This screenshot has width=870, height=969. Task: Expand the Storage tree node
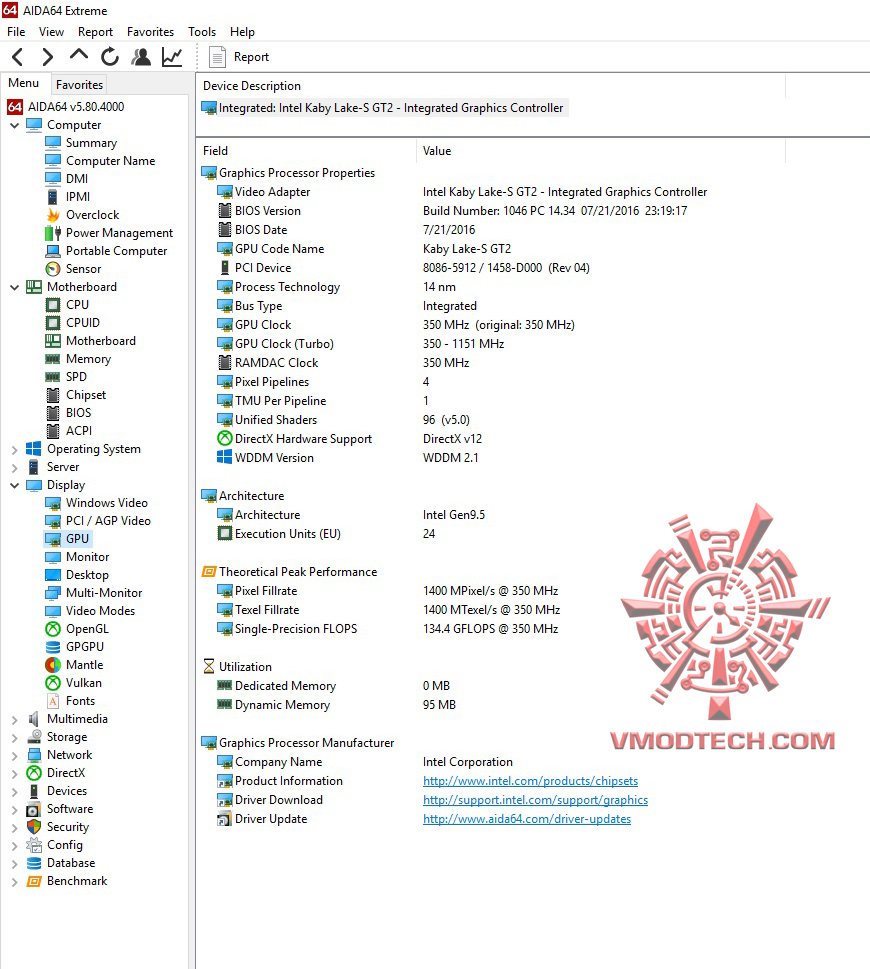[x=15, y=738]
